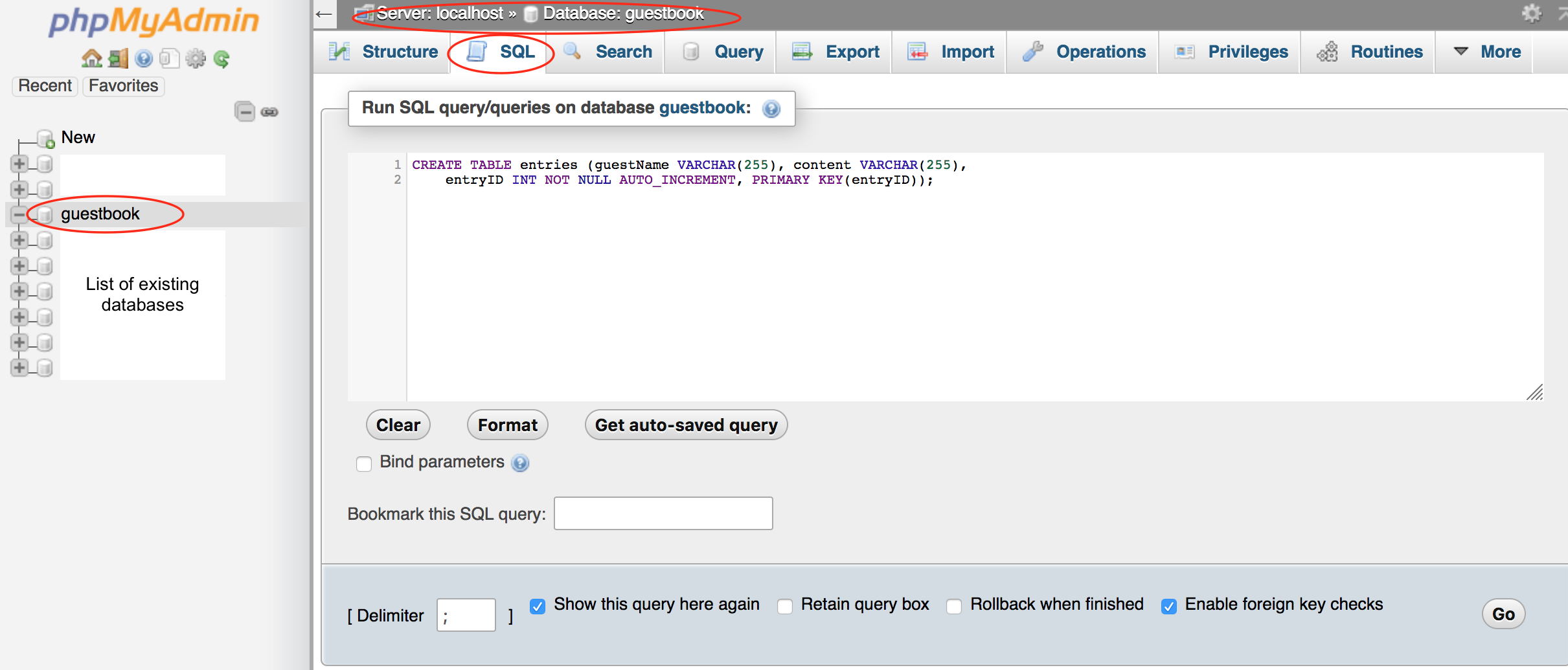Reload the navigation panel with green refresh icon
This screenshot has width=1568, height=670.
[x=222, y=58]
